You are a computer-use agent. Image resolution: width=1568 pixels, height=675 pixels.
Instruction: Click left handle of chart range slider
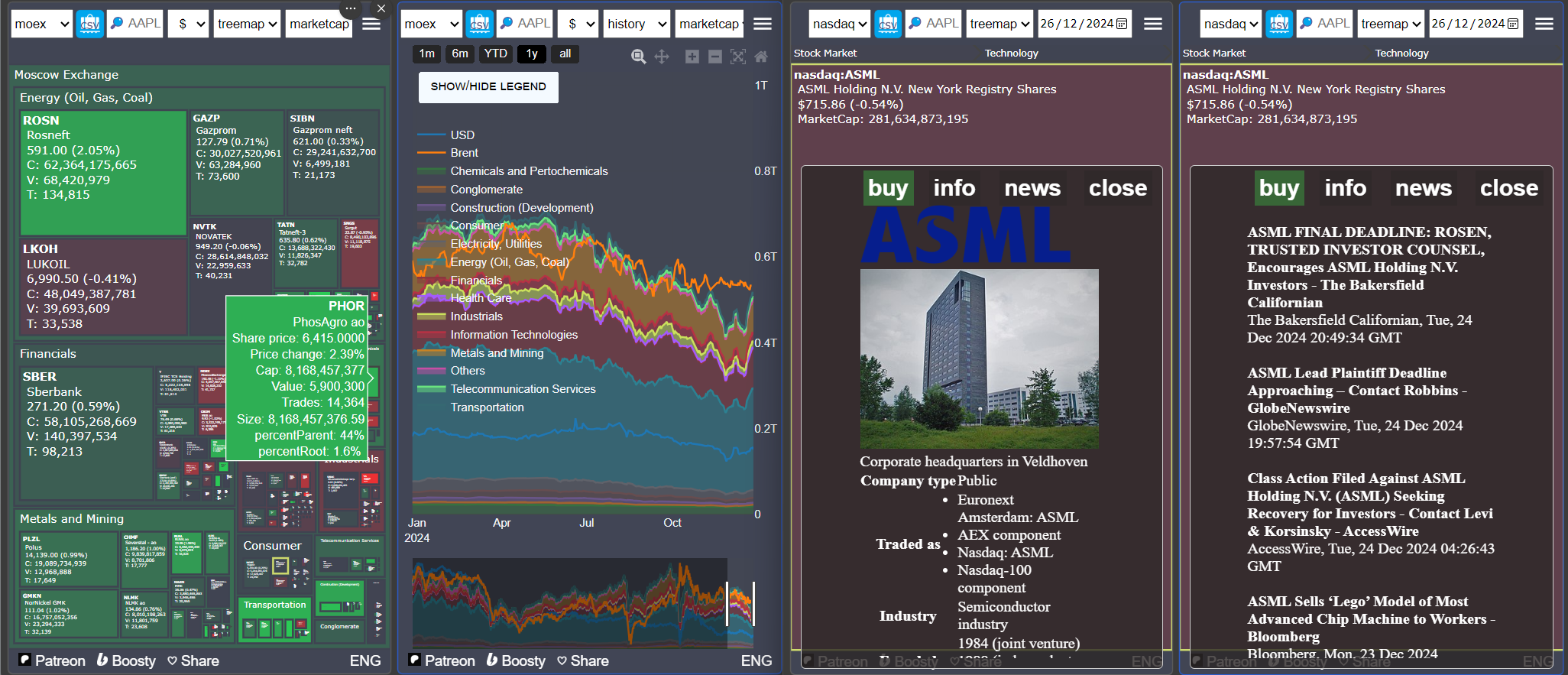pos(727,603)
